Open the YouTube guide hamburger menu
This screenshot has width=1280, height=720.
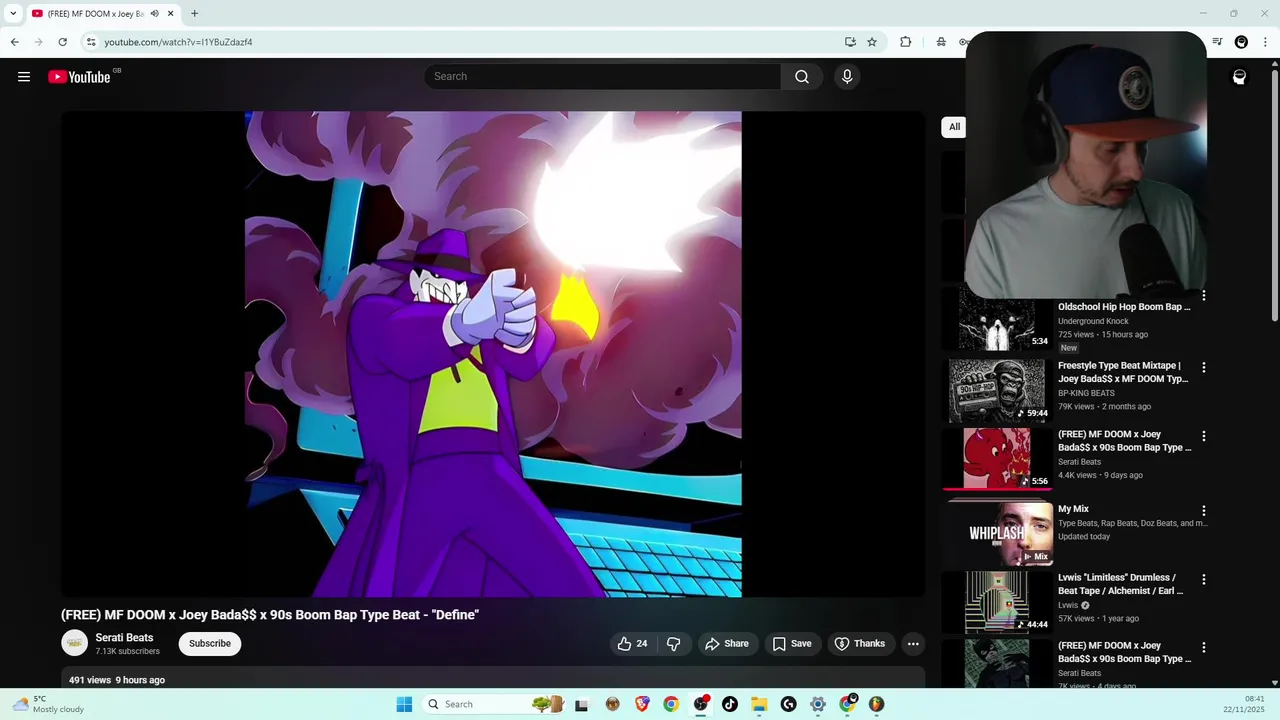(x=24, y=77)
